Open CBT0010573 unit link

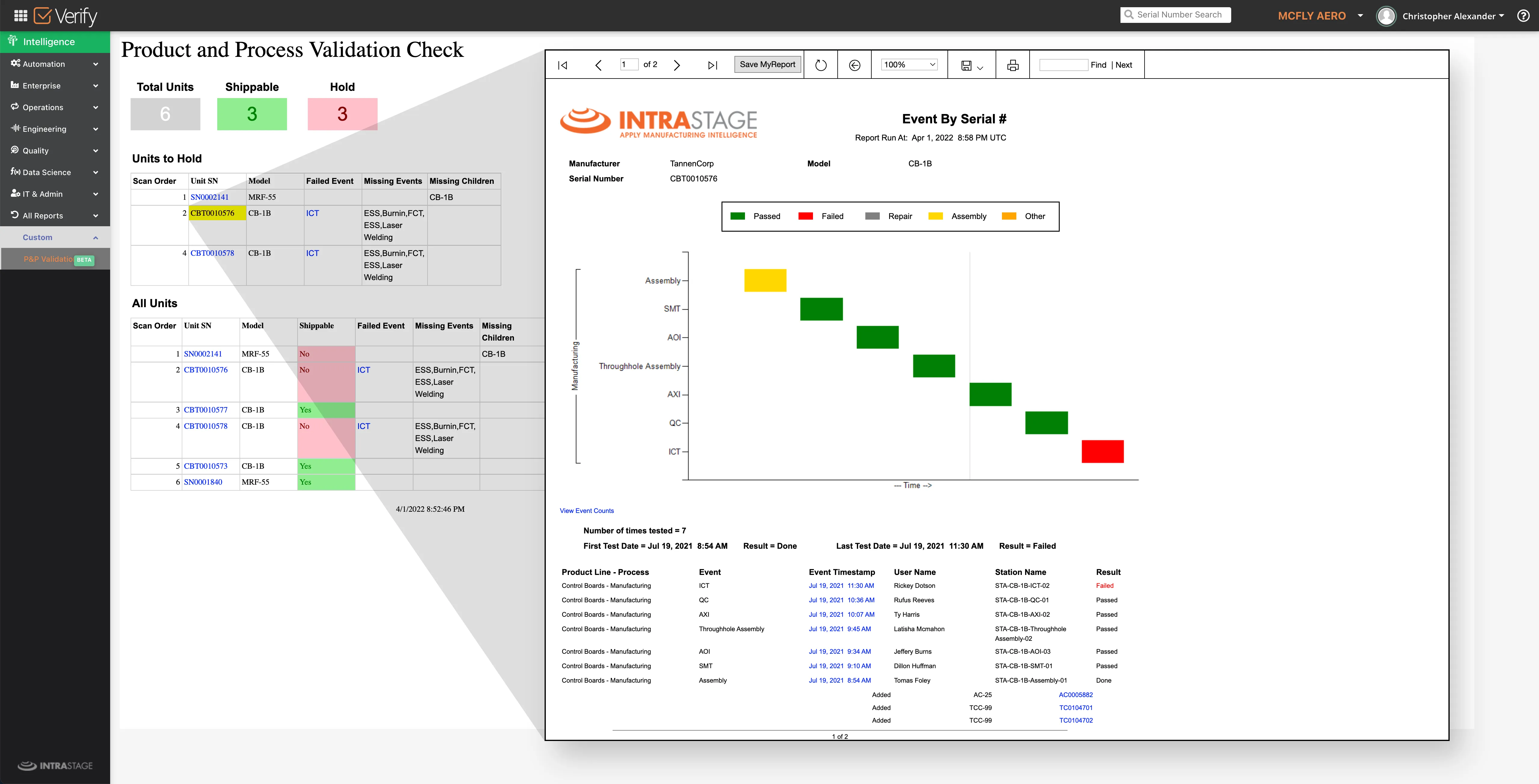[x=206, y=466]
